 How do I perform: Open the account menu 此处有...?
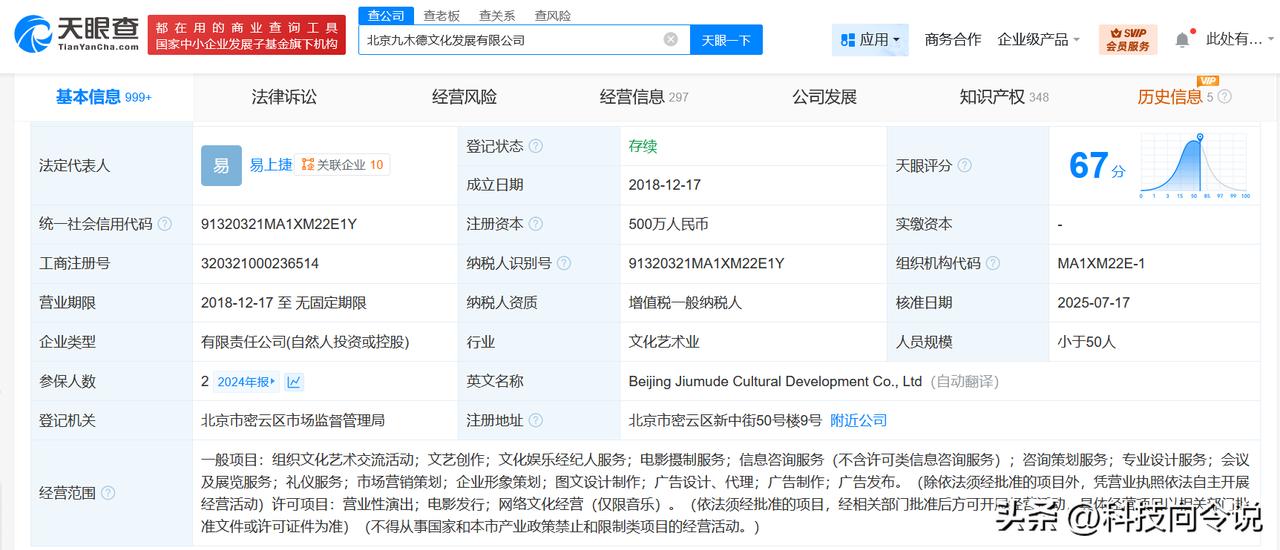[1240, 39]
